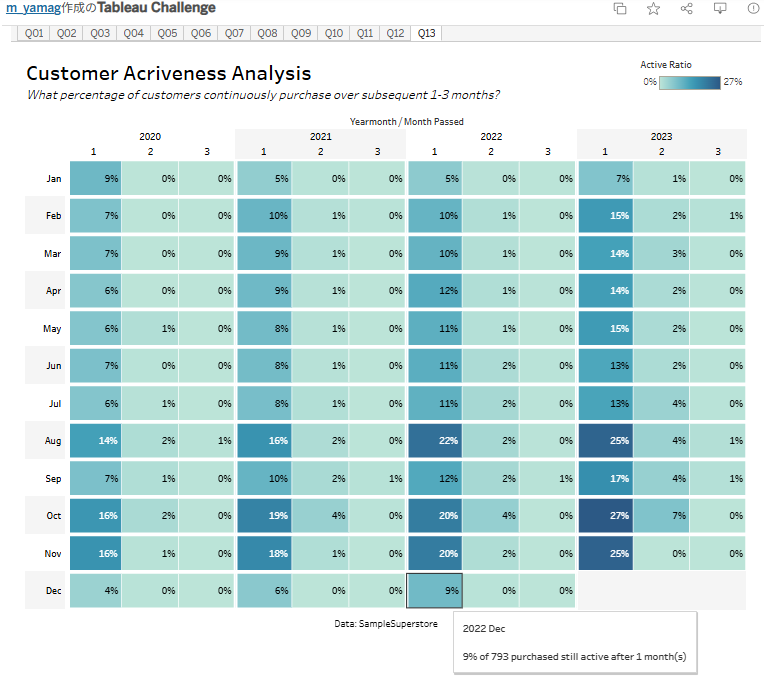
Task: Select the 2021 year column header
Action: pyautogui.click(x=321, y=136)
